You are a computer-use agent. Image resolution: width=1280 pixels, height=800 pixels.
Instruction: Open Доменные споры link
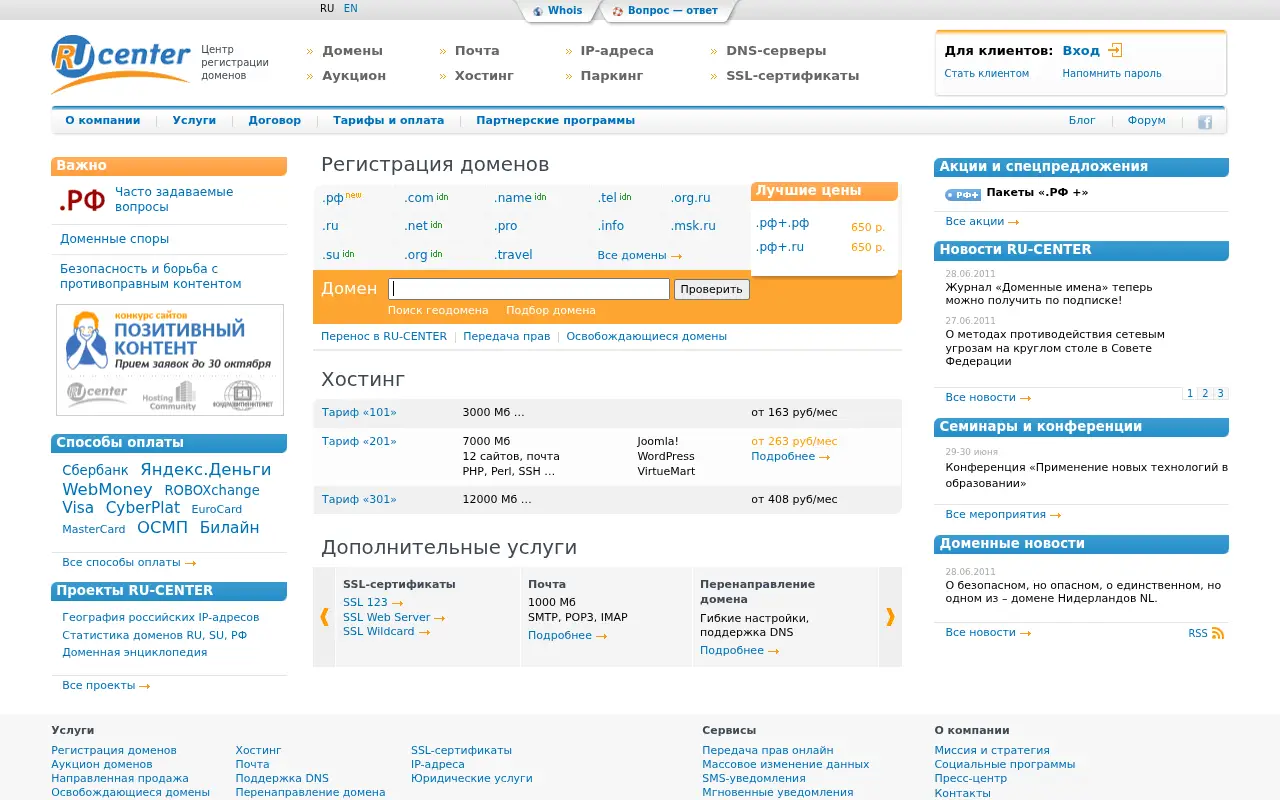click(114, 239)
